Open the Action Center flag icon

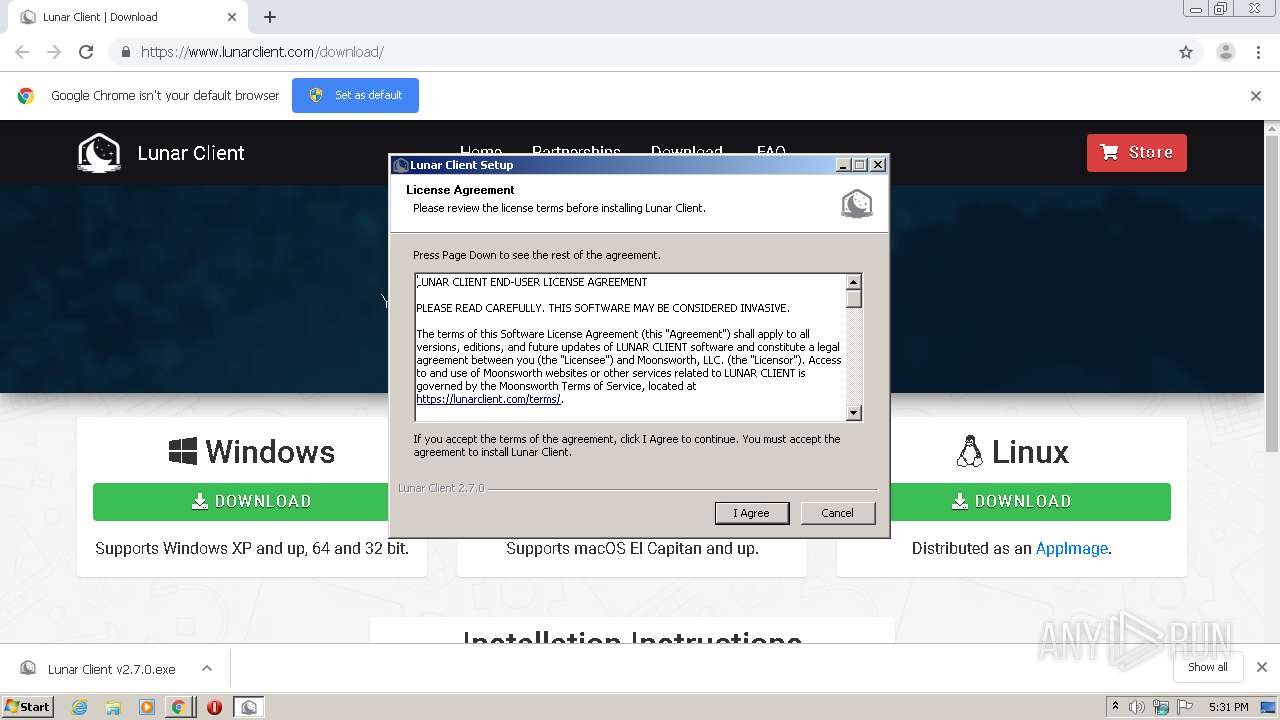tap(1185, 707)
